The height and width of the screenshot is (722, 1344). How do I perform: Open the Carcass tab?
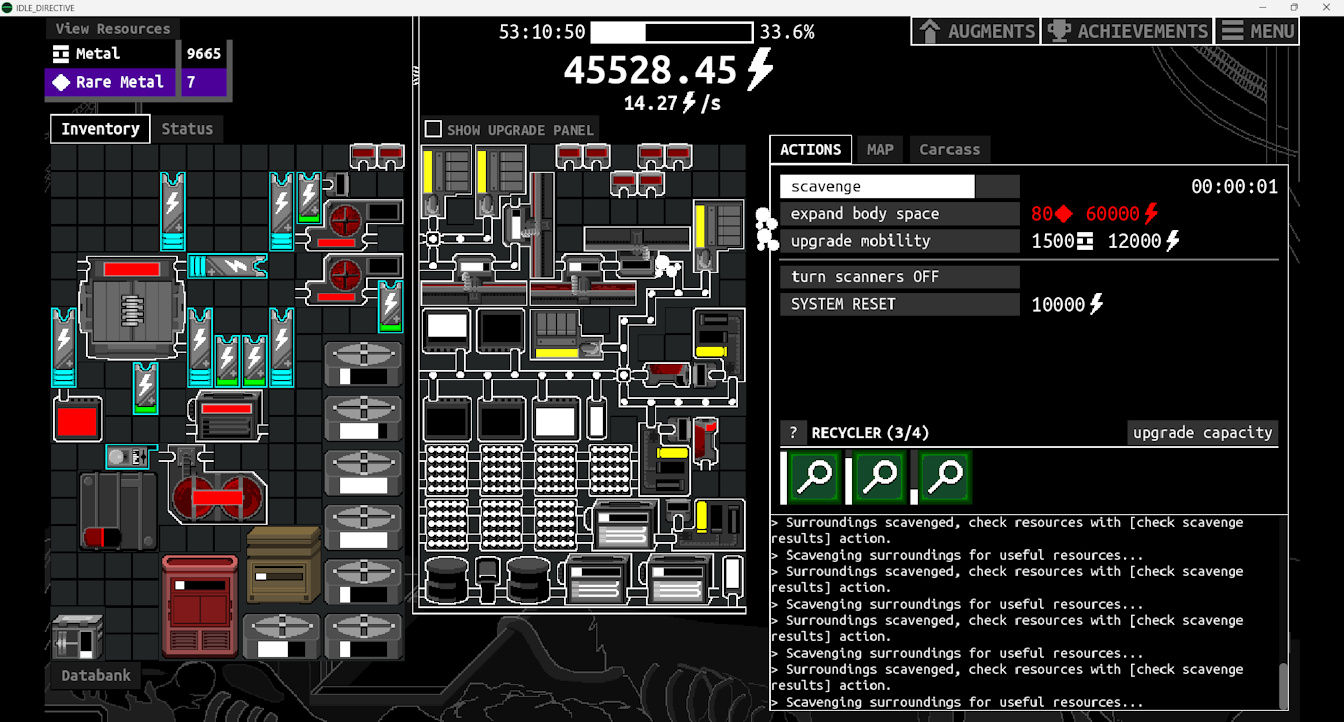pyautogui.click(x=950, y=150)
